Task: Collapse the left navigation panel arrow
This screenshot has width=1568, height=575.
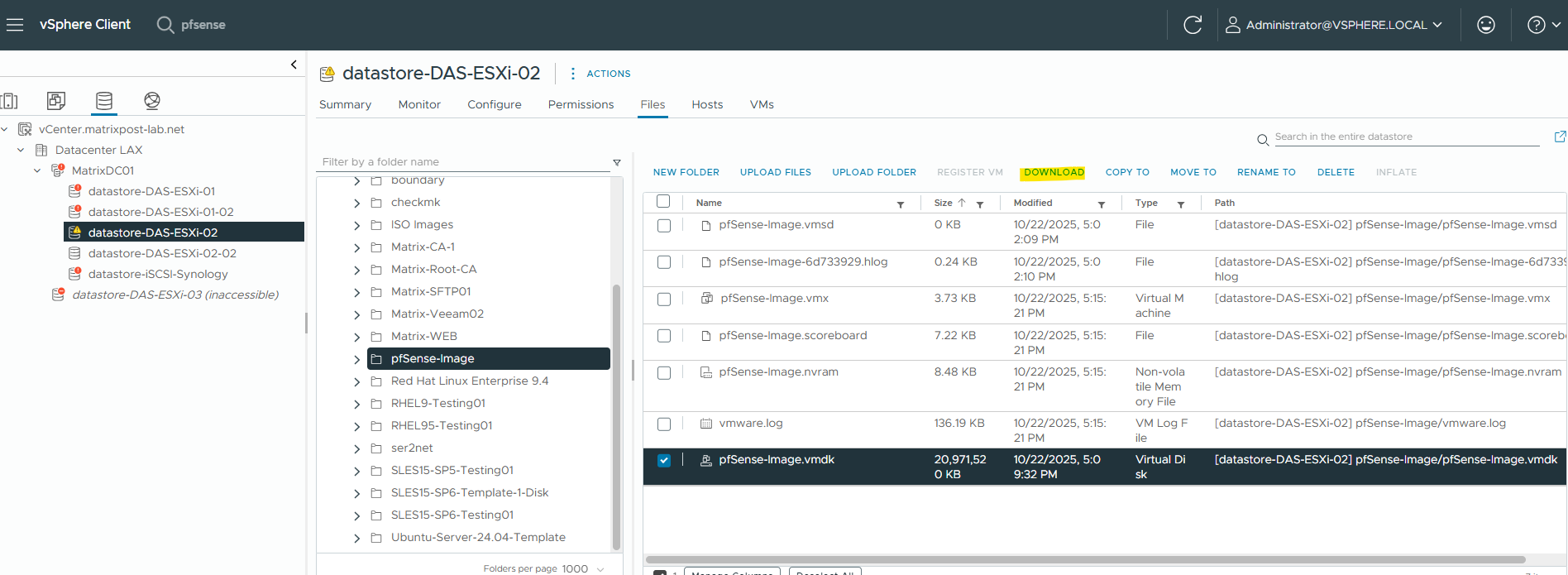Action: click(x=294, y=65)
